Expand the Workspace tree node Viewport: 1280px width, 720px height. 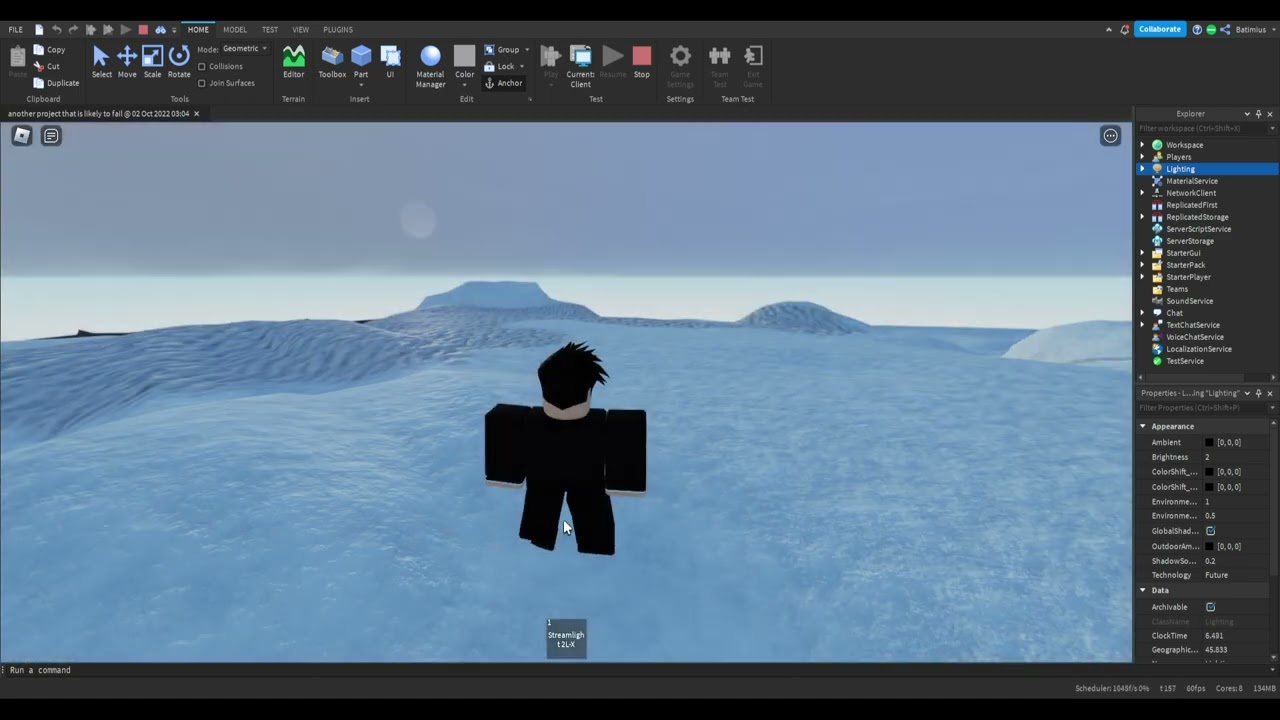(1143, 145)
